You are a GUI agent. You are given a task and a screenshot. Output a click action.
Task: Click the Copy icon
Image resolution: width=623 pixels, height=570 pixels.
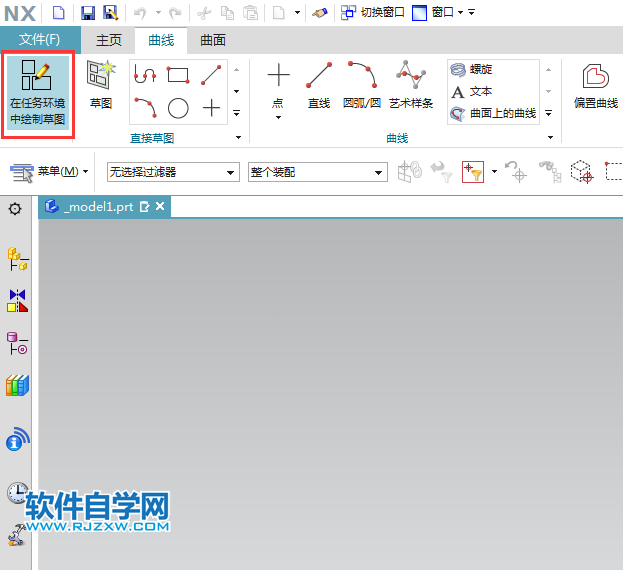227,13
